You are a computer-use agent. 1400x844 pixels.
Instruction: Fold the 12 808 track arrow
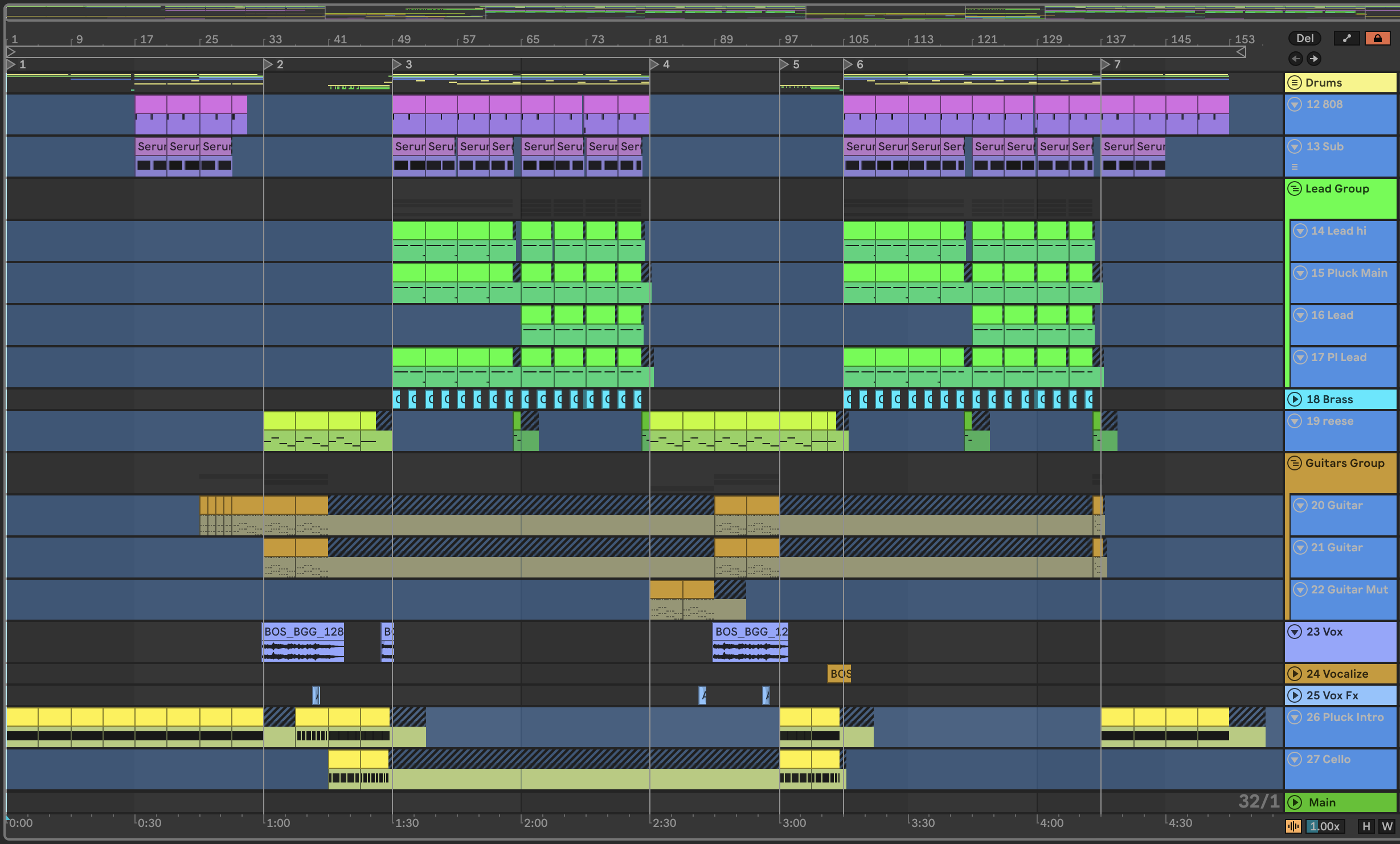pos(1294,104)
